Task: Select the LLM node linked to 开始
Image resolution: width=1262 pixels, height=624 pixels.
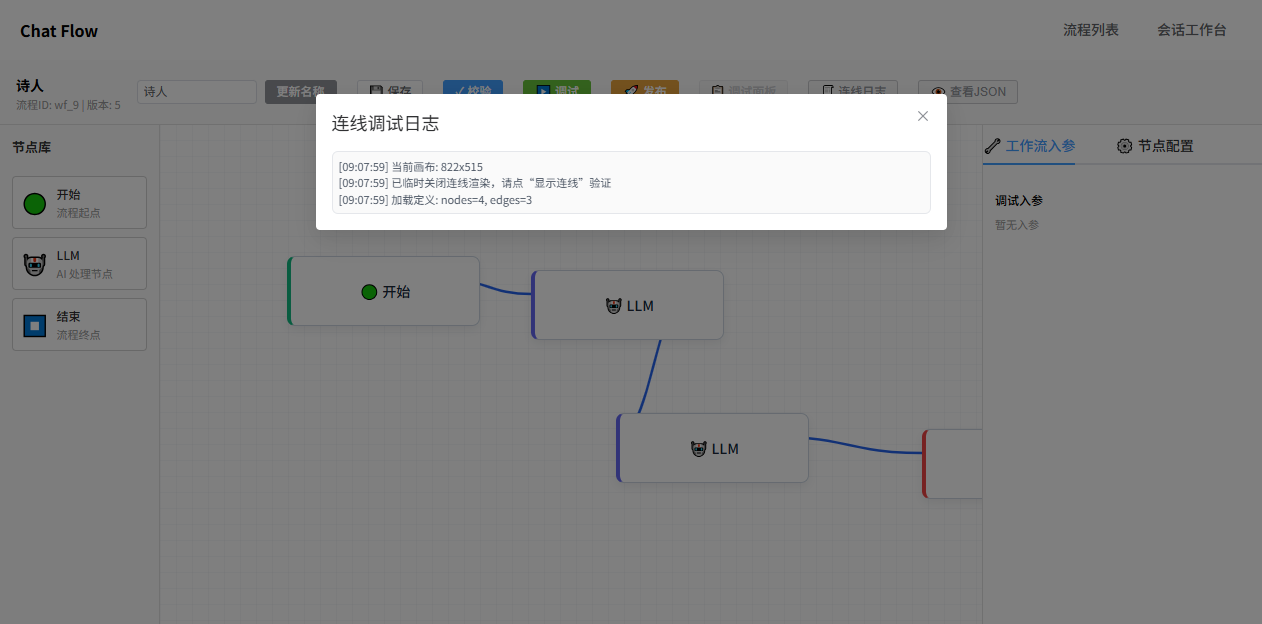Action: point(627,305)
